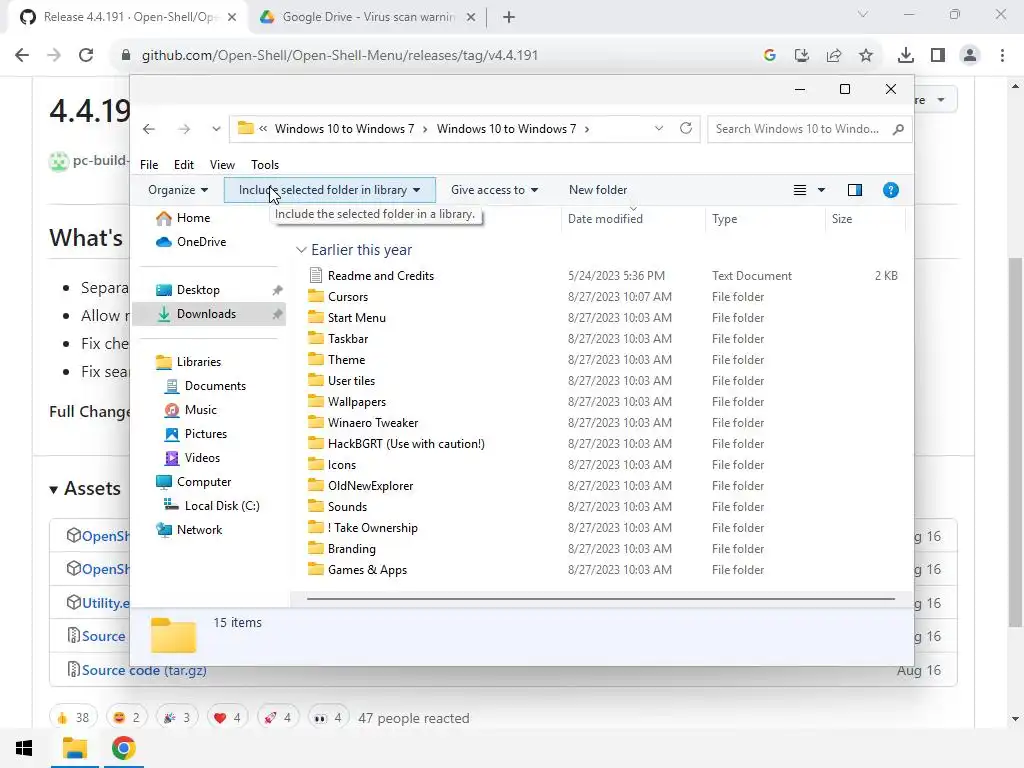
Task: Open the address bar history dropdown
Action: pos(659,129)
